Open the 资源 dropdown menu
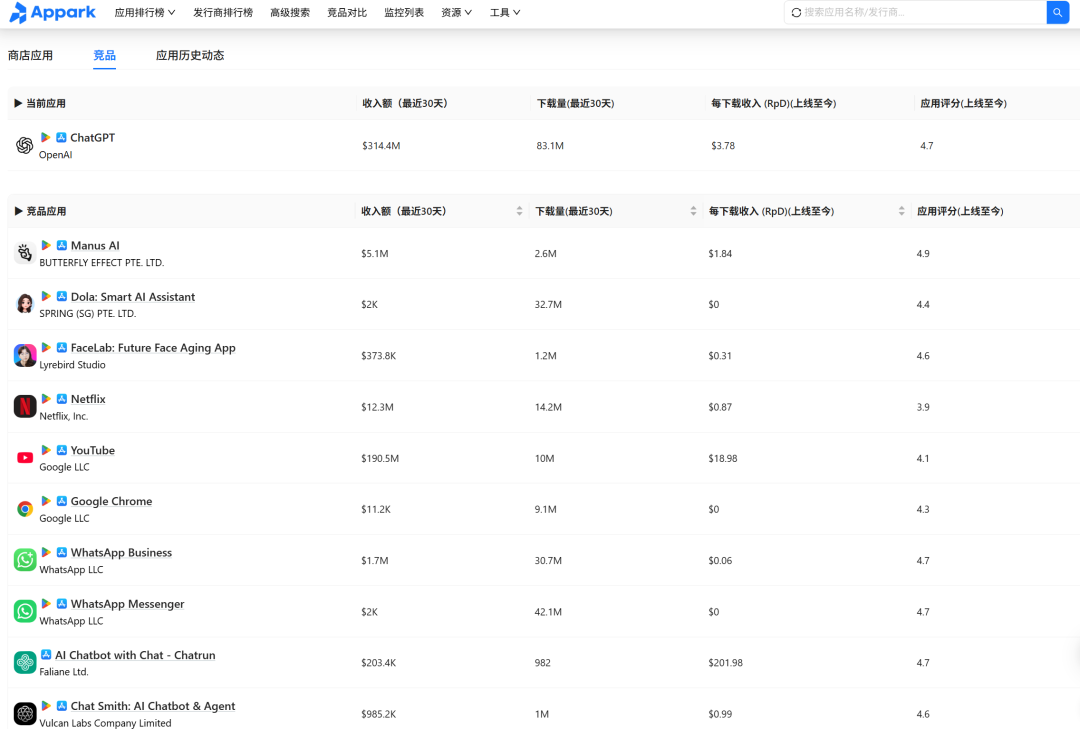 coord(456,12)
